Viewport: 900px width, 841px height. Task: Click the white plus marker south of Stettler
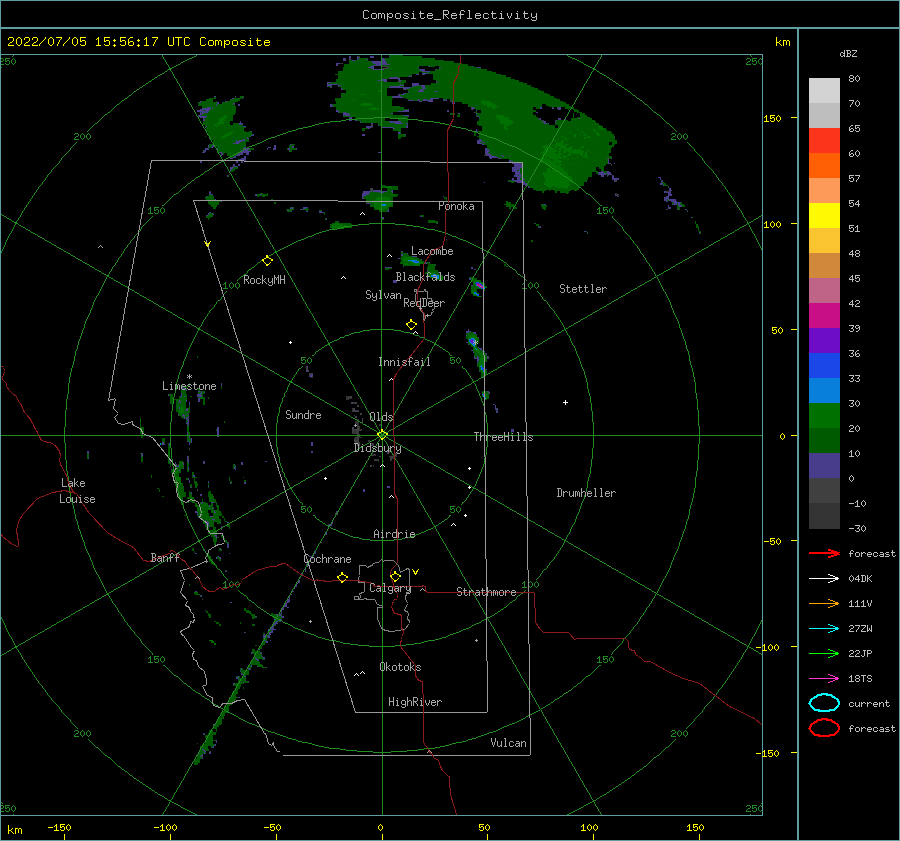(565, 402)
